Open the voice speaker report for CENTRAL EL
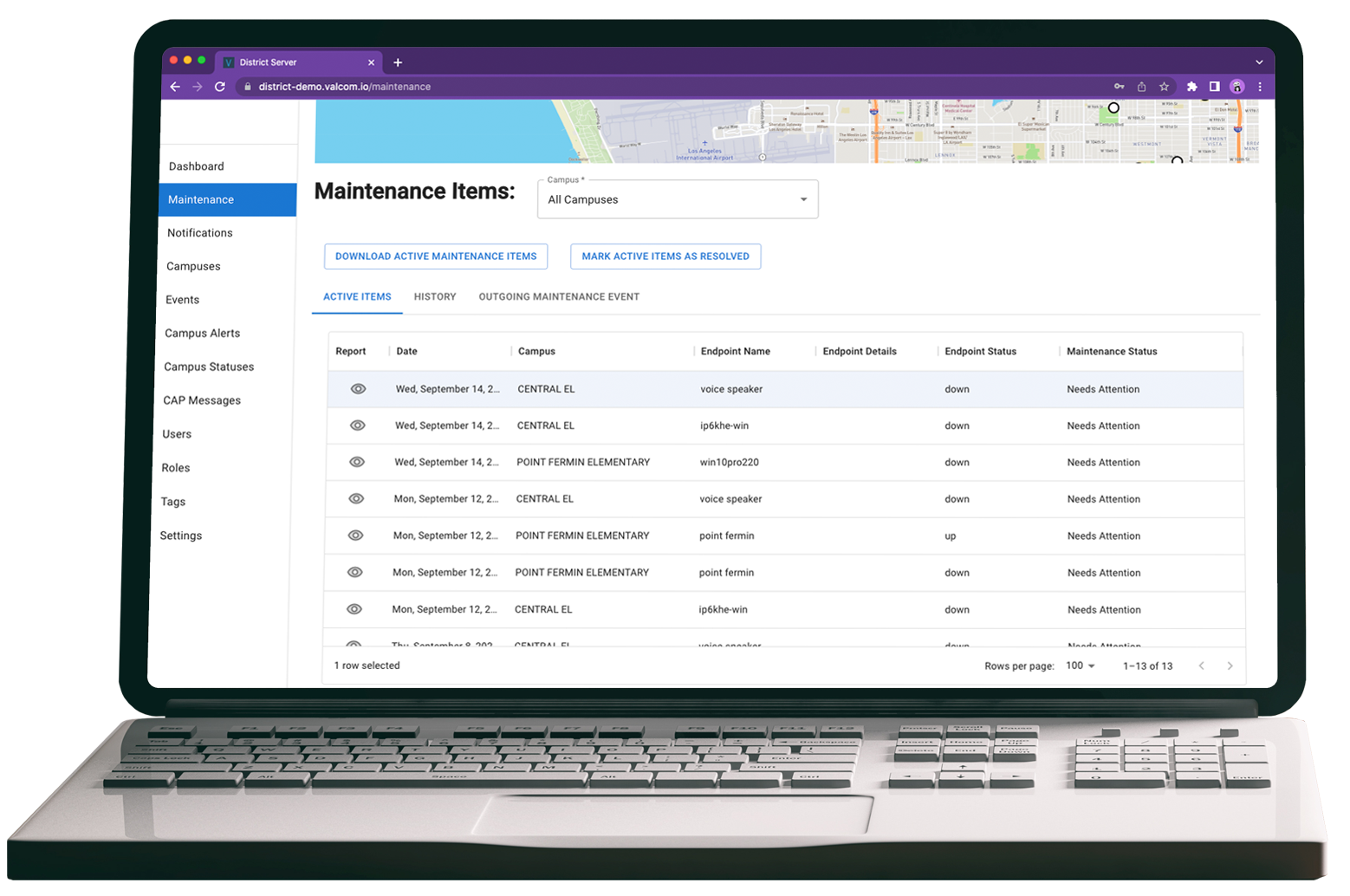This screenshot has height=896, width=1350. [x=358, y=389]
